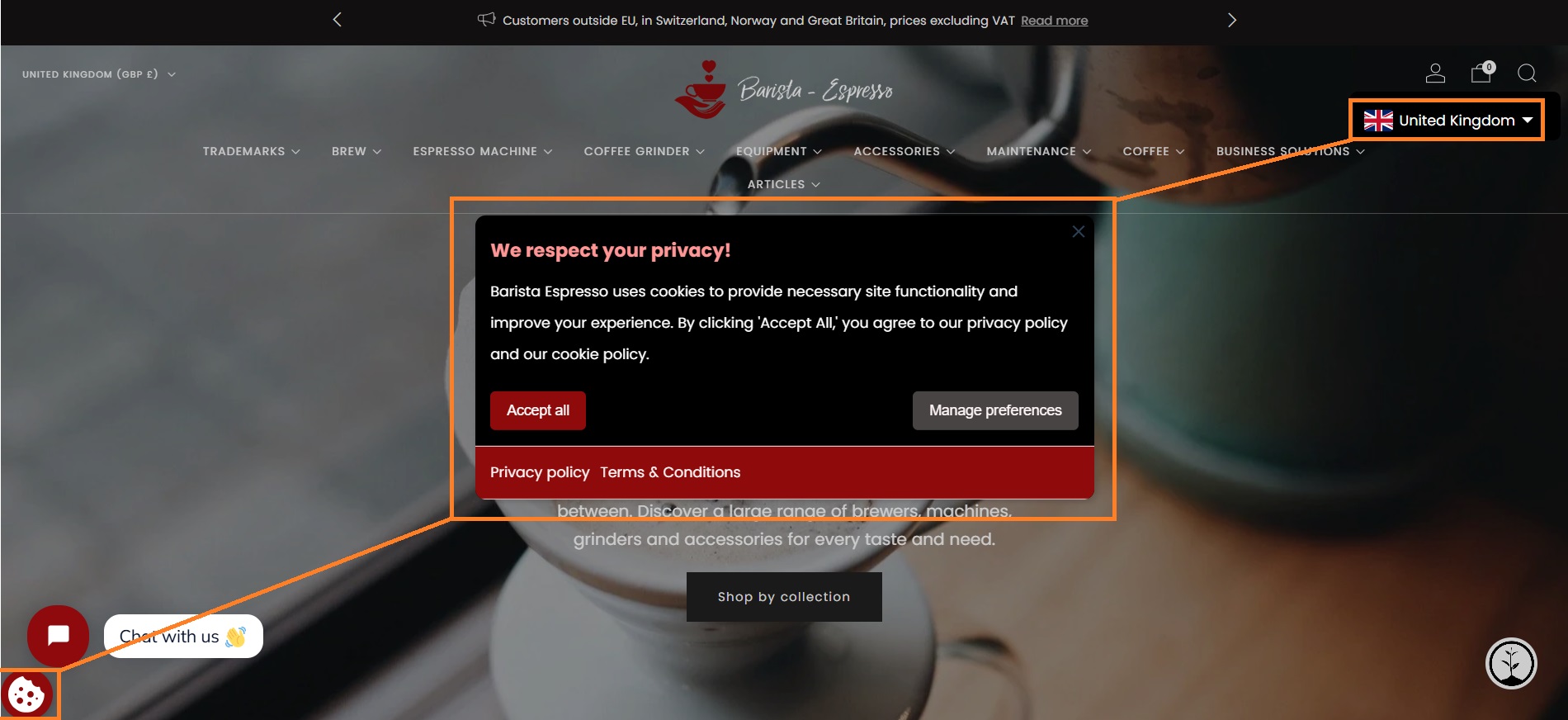
Task: Open the shopping cart icon
Action: (x=1482, y=73)
